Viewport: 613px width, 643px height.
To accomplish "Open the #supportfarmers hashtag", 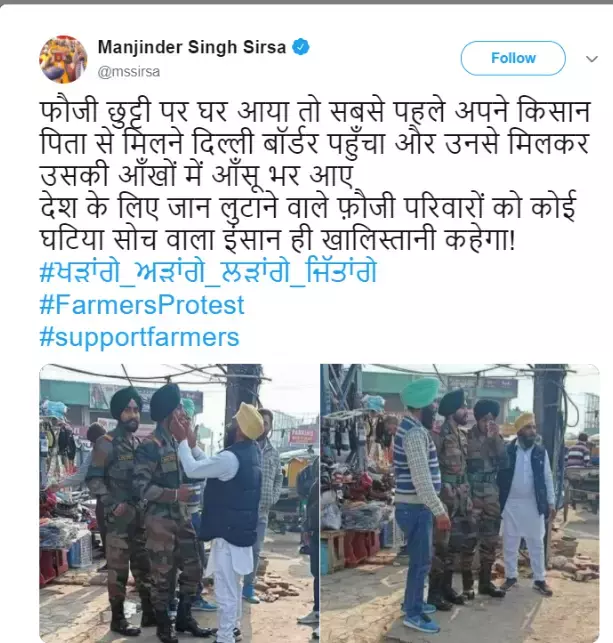I will pos(139,337).
